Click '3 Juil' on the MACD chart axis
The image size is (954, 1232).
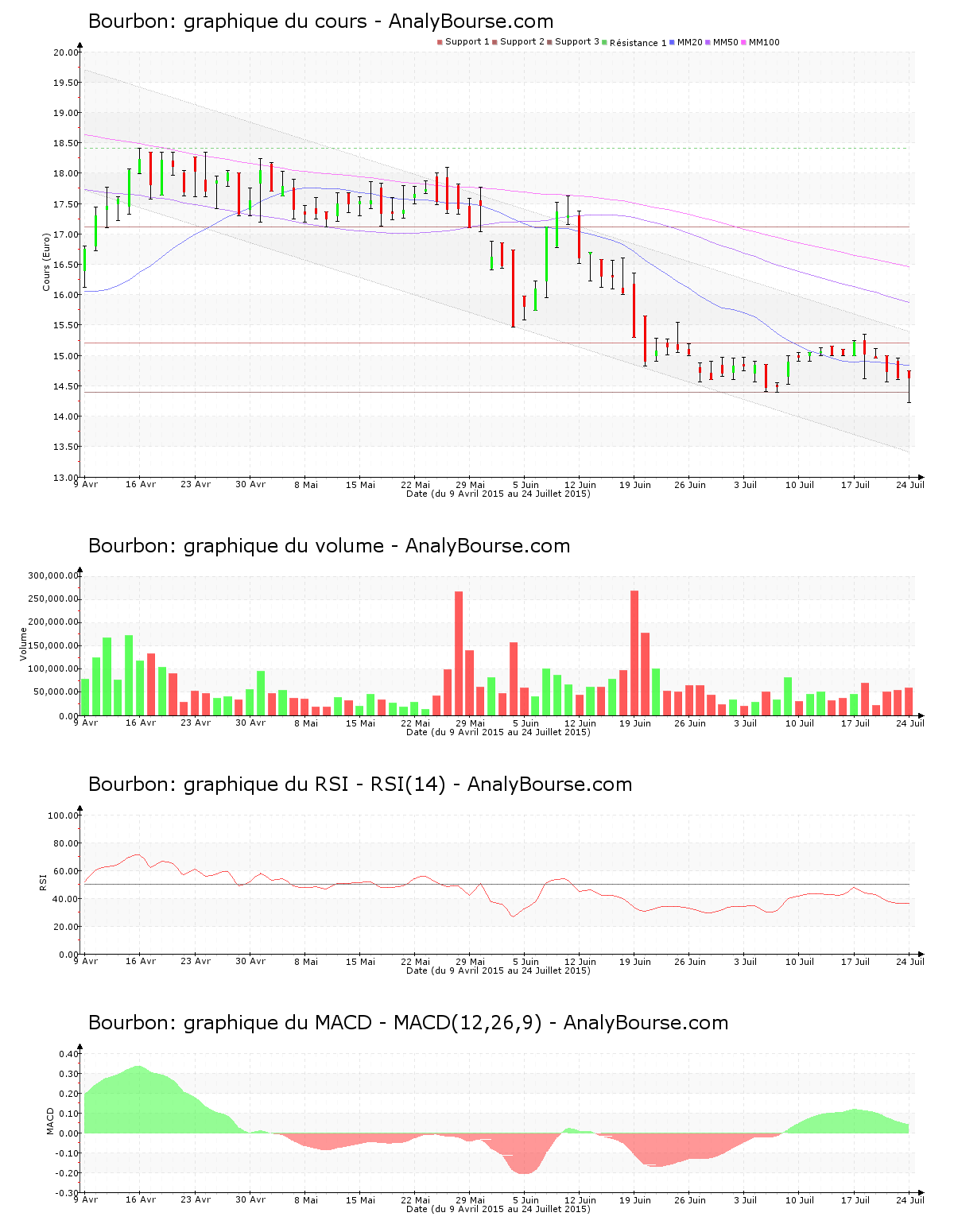(745, 1200)
